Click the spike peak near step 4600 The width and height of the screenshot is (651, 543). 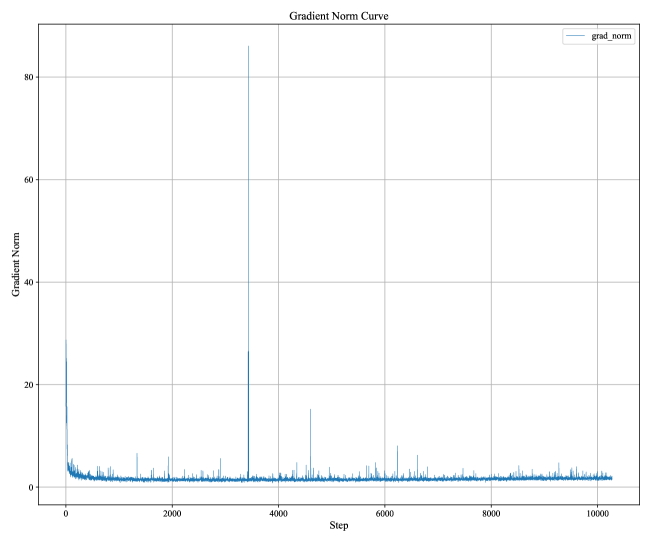pyautogui.click(x=310, y=410)
